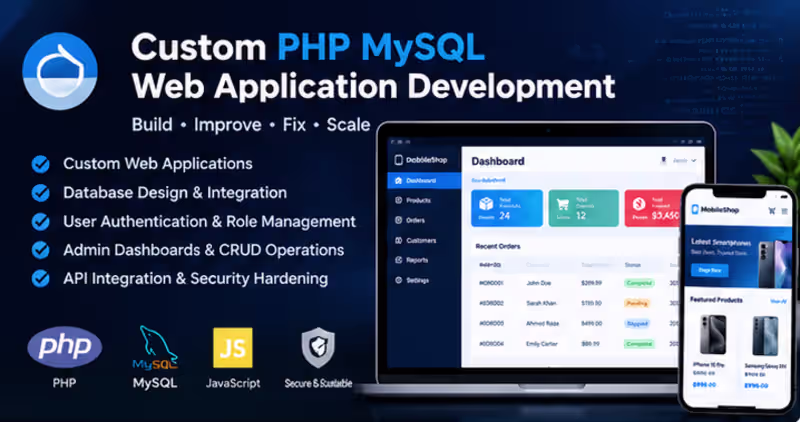Open Reports in the laptop sidebar

point(424,260)
